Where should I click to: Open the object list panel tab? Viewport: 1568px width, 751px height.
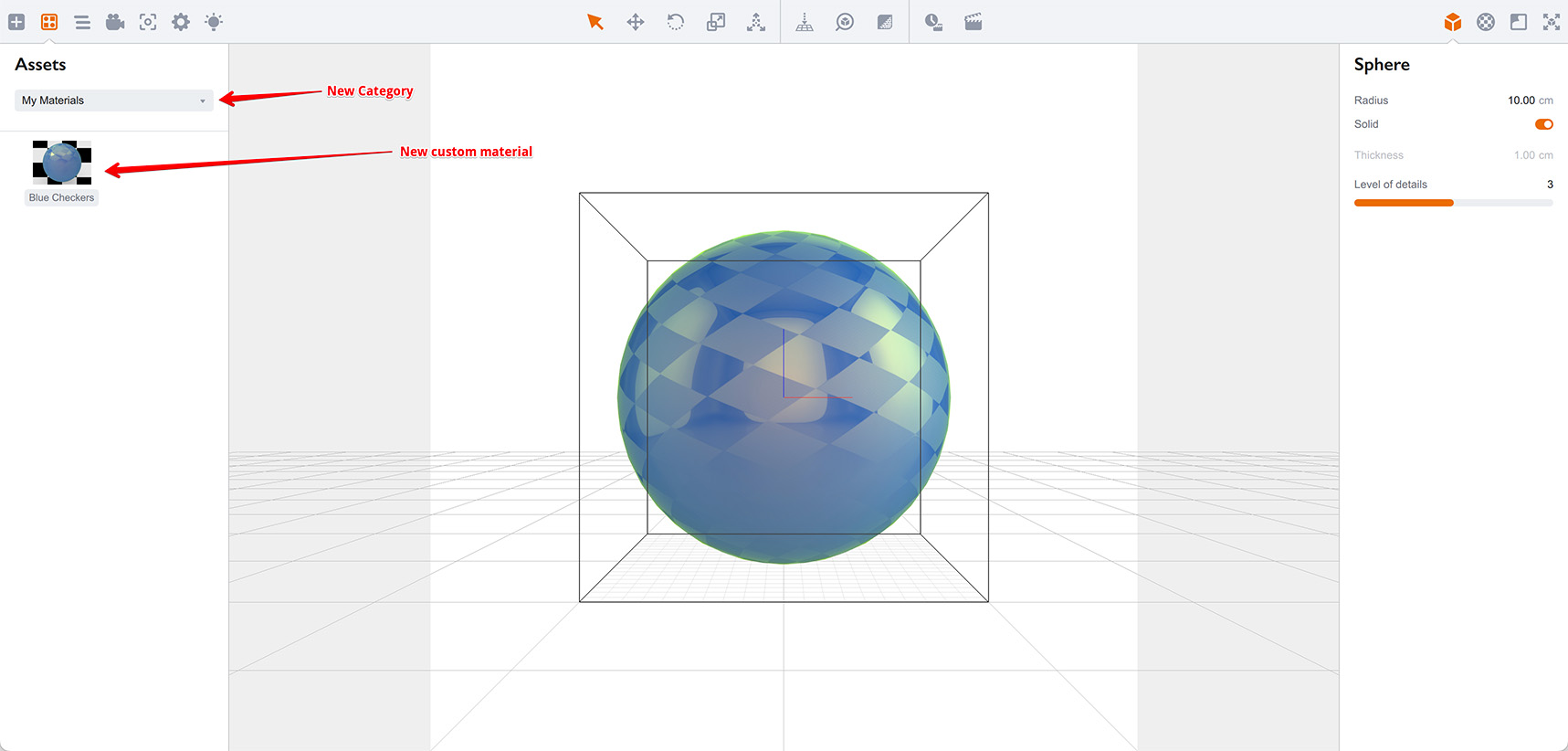[x=82, y=22]
